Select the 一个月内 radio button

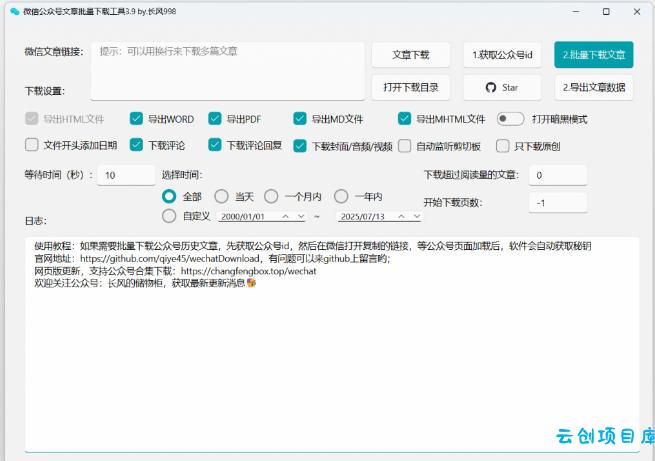tap(271, 196)
